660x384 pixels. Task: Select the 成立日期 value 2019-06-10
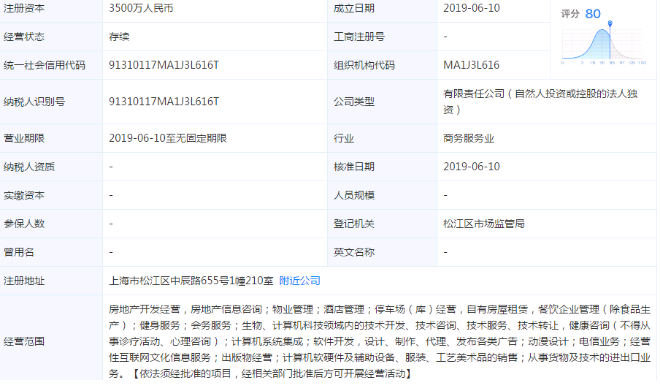[471, 8]
